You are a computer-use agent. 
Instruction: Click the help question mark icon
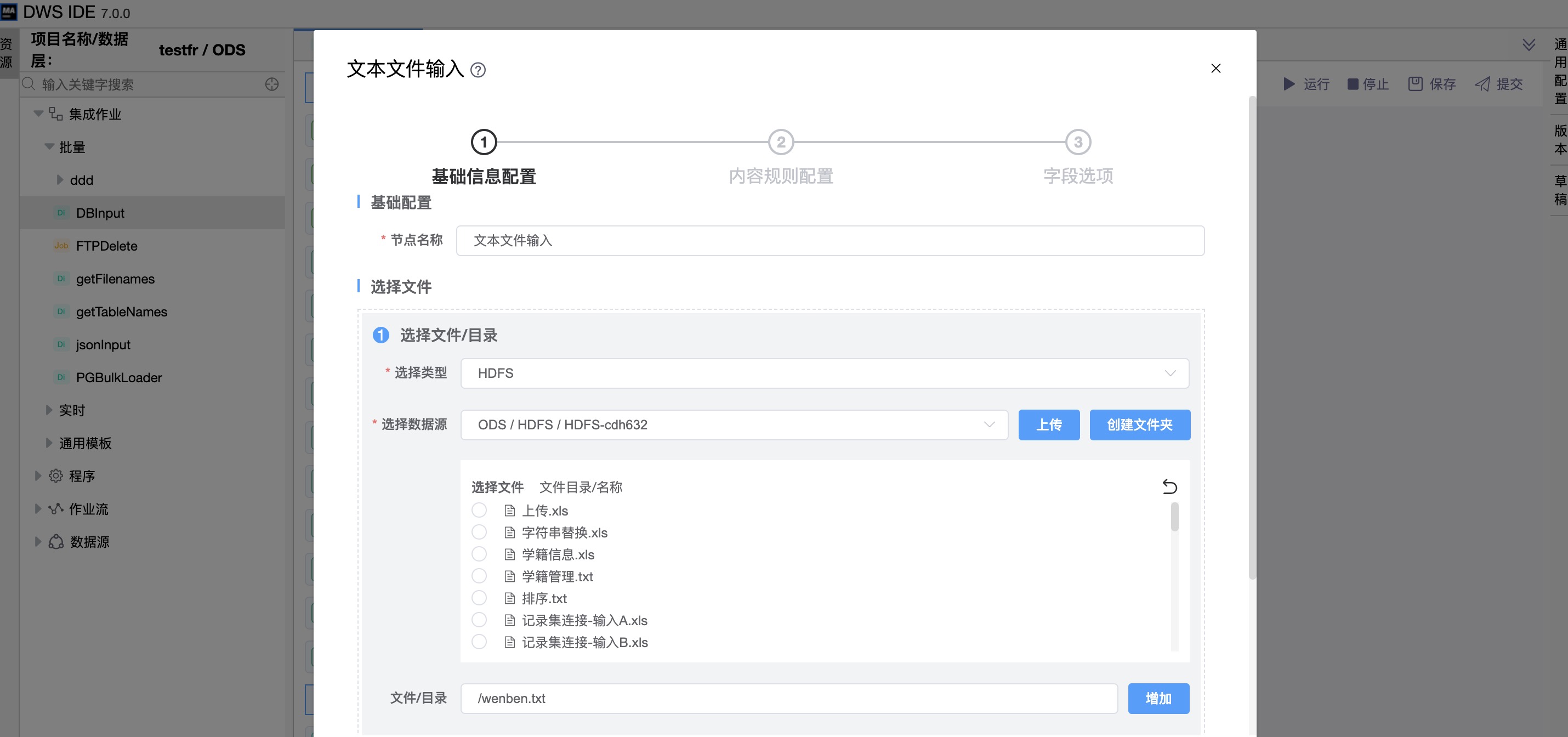[x=479, y=70]
